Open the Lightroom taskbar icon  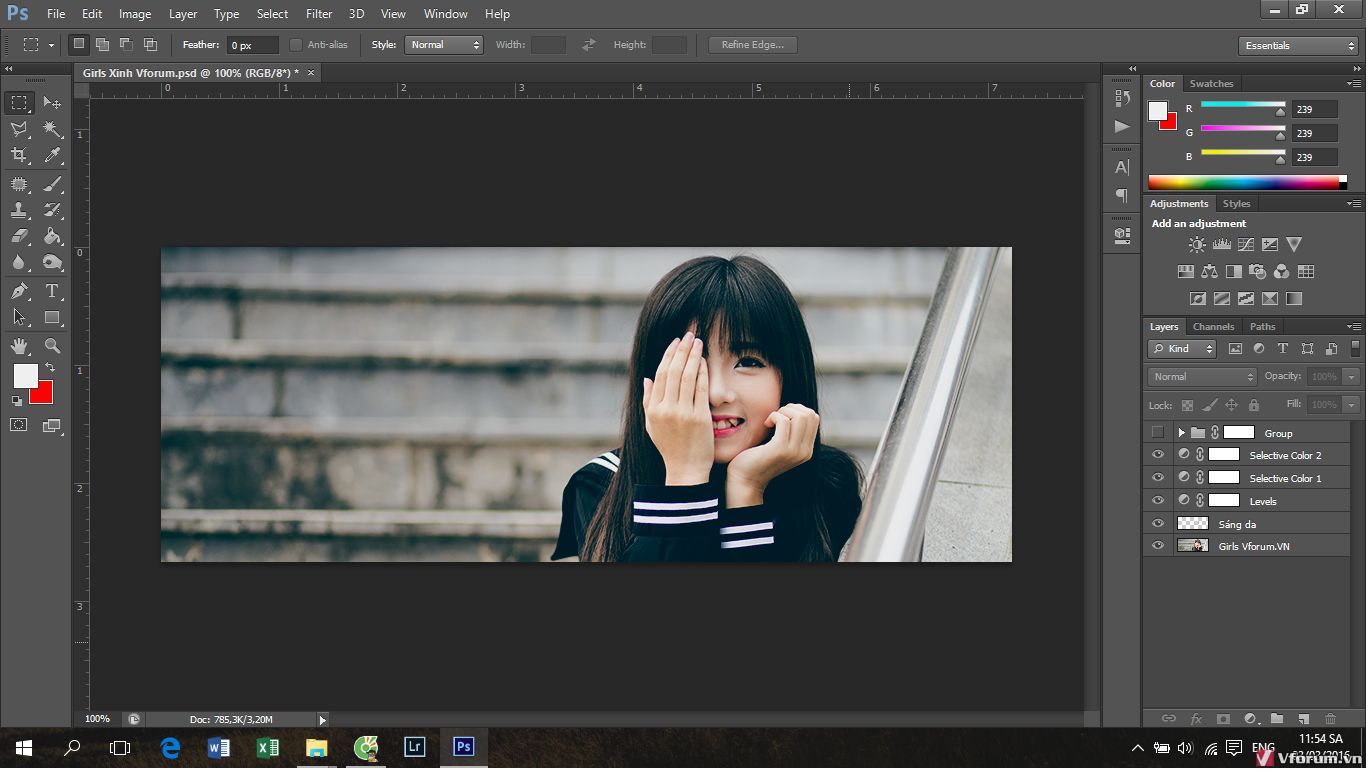415,747
